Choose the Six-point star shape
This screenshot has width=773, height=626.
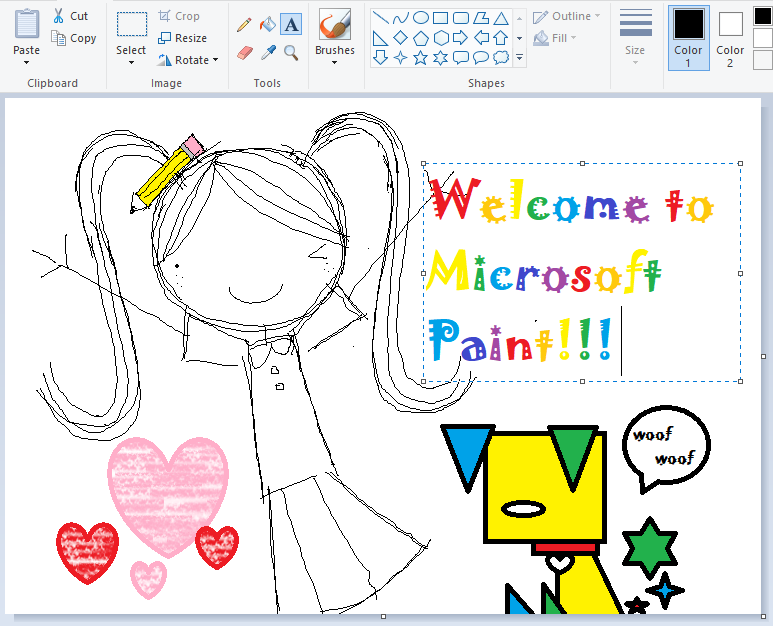click(440, 58)
